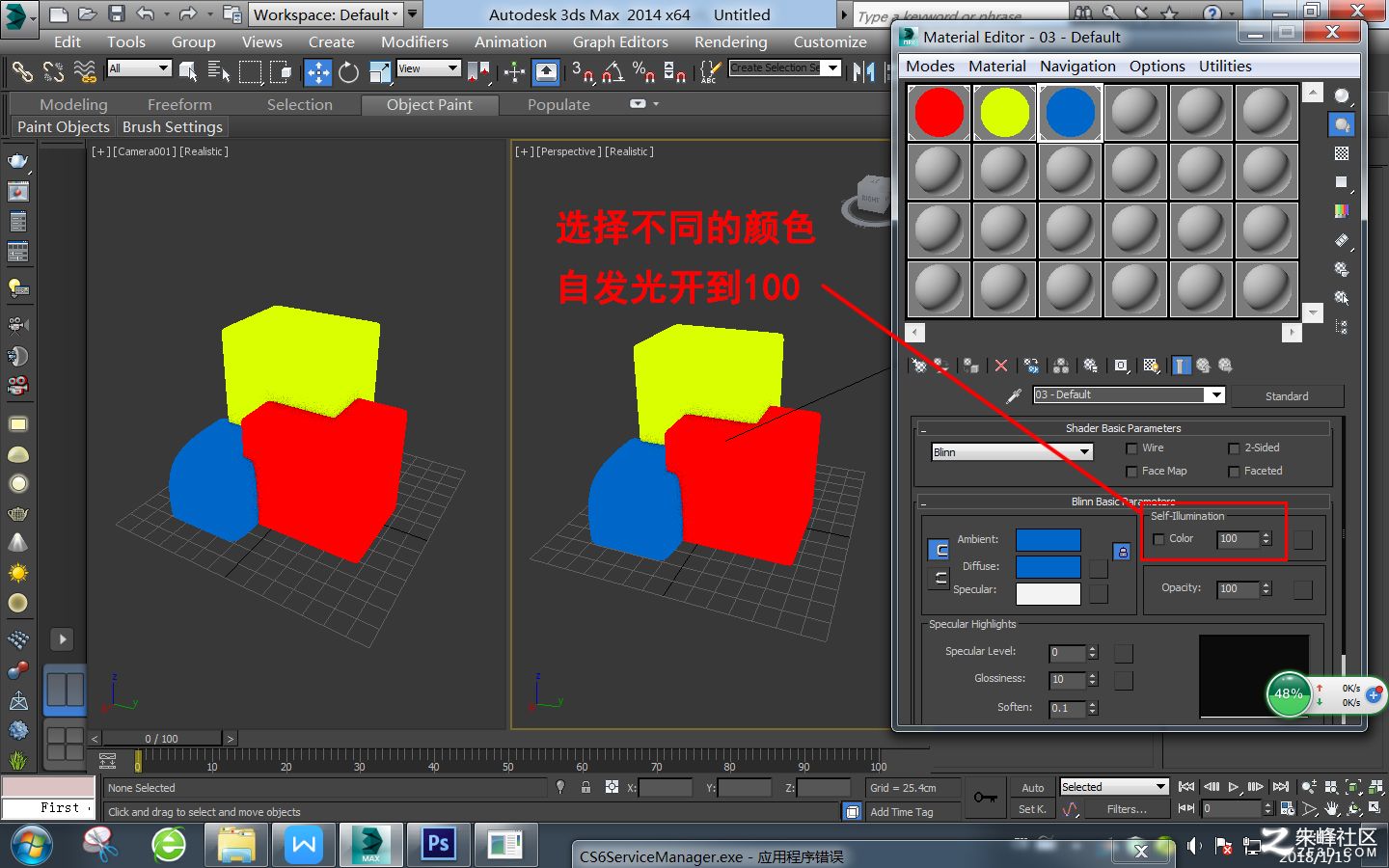
Task: Click Assign Material to Selection icon
Action: click(971, 366)
